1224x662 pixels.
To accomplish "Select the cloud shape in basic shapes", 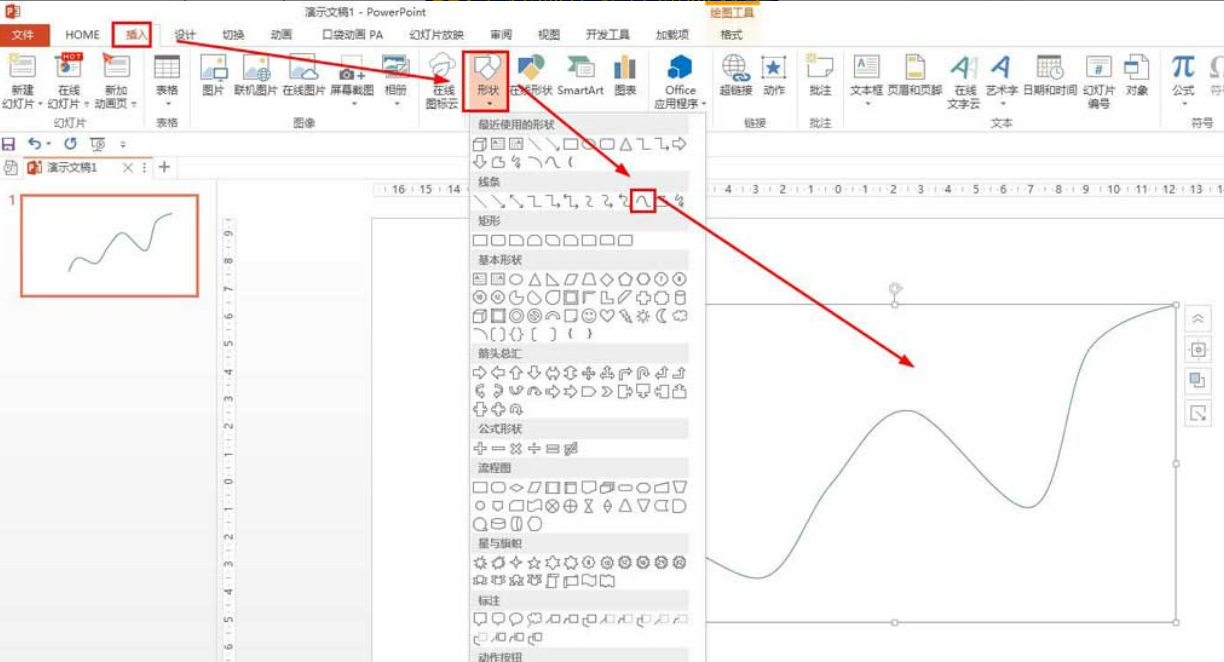I will pos(680,315).
